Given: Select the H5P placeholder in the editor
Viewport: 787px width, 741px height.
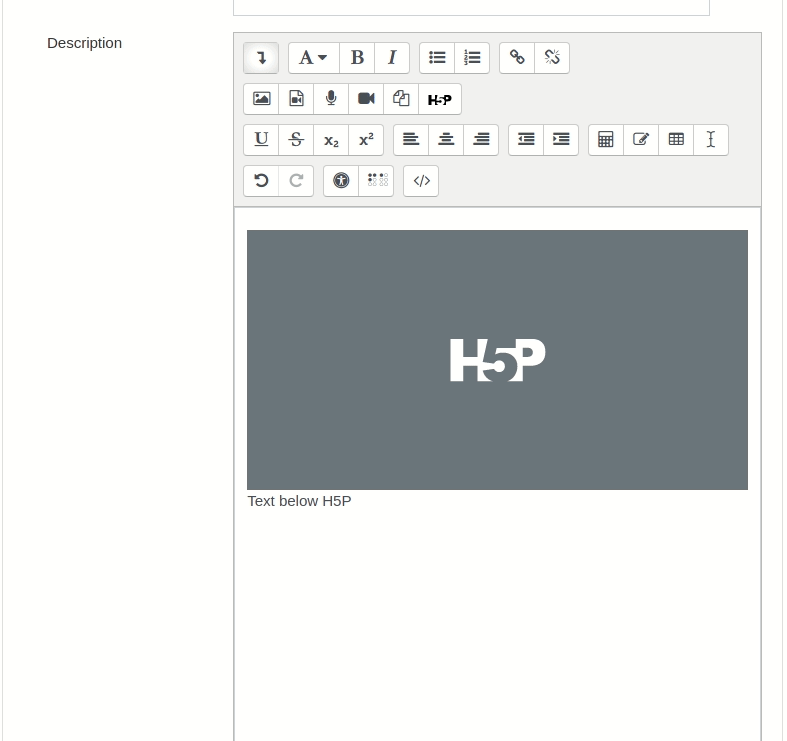Looking at the screenshot, I should coord(497,360).
